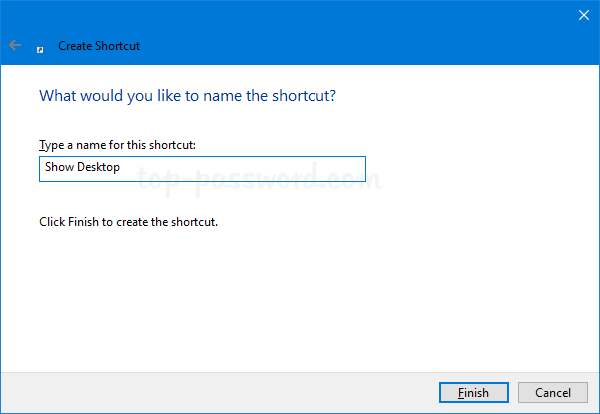Screen dimensions: 600x414
Task: Click the back arrow in the title bar
Action: (x=15, y=45)
